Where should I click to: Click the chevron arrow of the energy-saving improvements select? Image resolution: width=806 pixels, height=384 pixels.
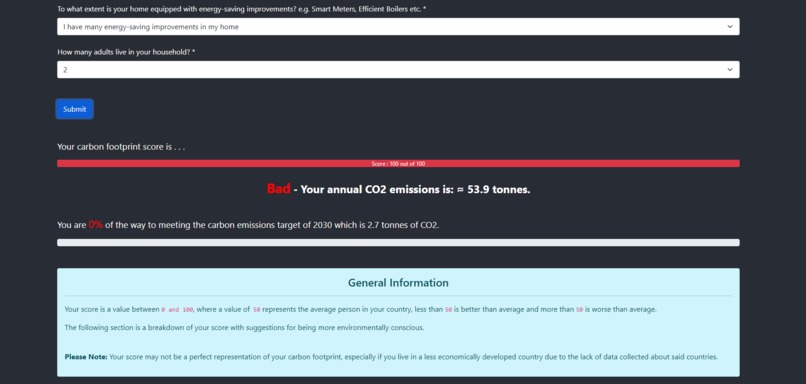coord(729,27)
